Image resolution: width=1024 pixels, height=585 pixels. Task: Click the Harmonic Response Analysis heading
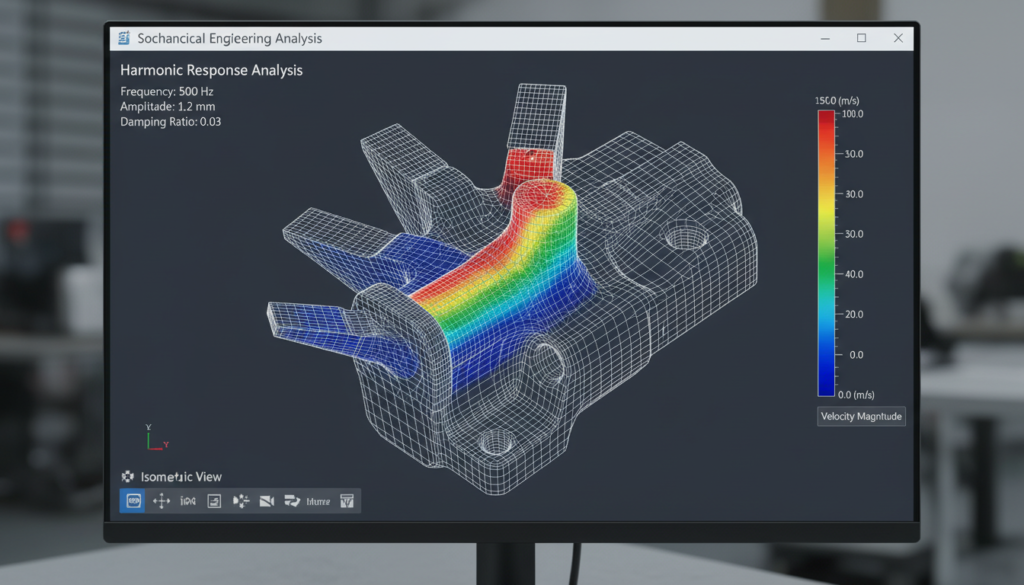click(211, 70)
